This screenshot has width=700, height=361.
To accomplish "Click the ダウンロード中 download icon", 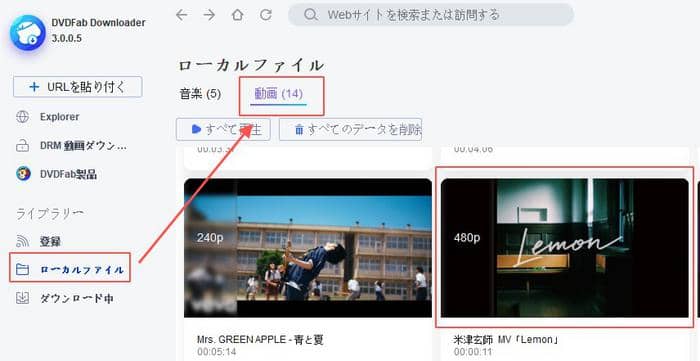I will click(x=22, y=298).
